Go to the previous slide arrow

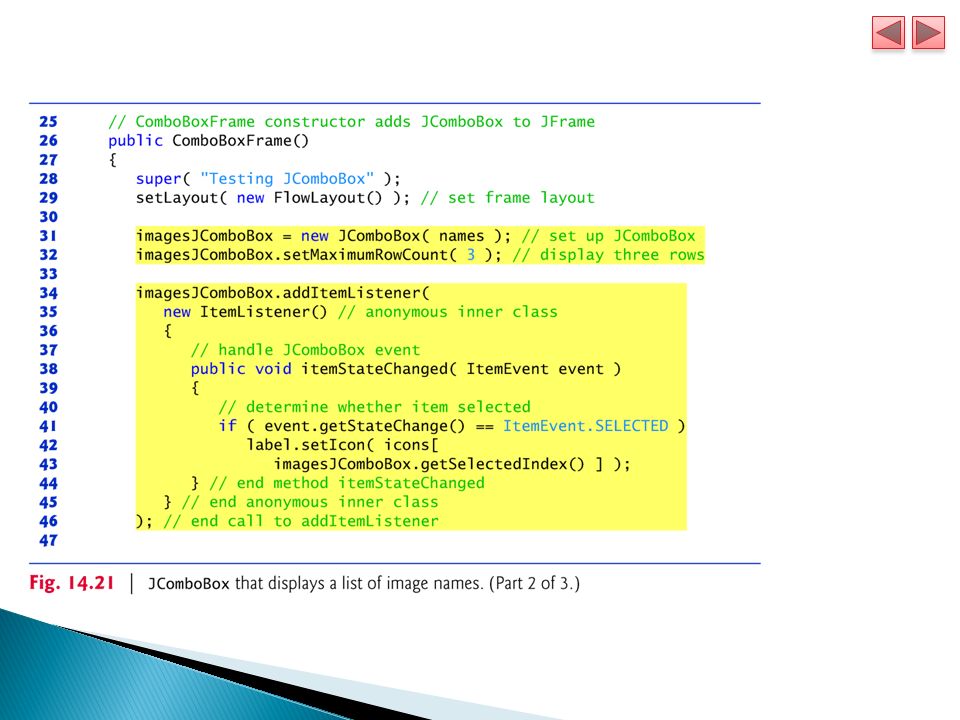(x=888, y=32)
